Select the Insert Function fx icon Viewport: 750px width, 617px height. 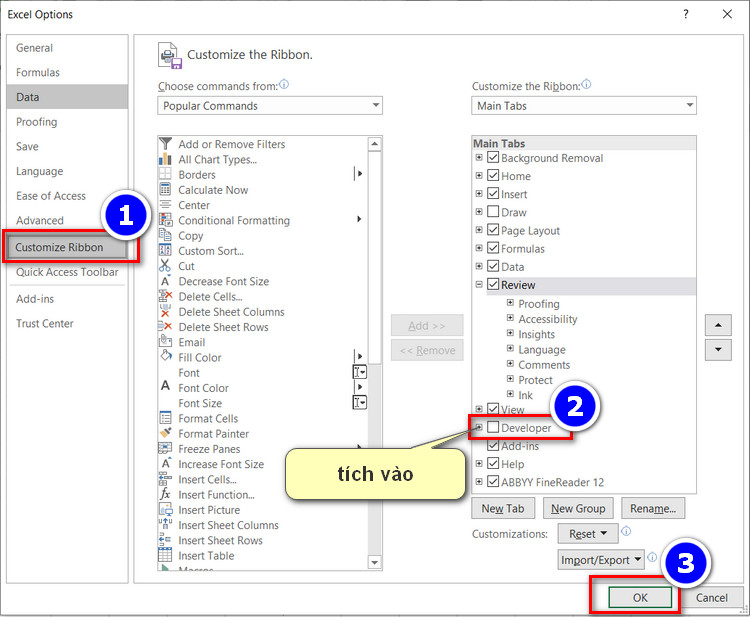166,495
